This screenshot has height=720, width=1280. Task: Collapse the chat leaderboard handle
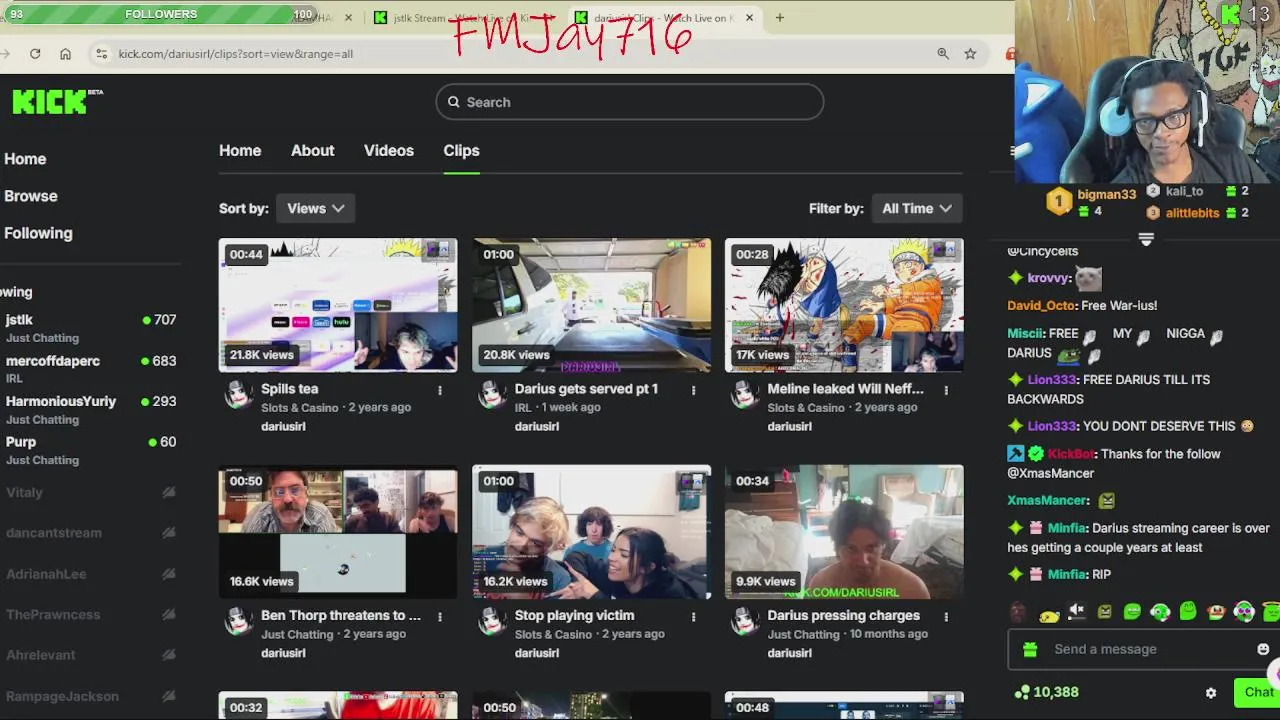click(x=1146, y=239)
